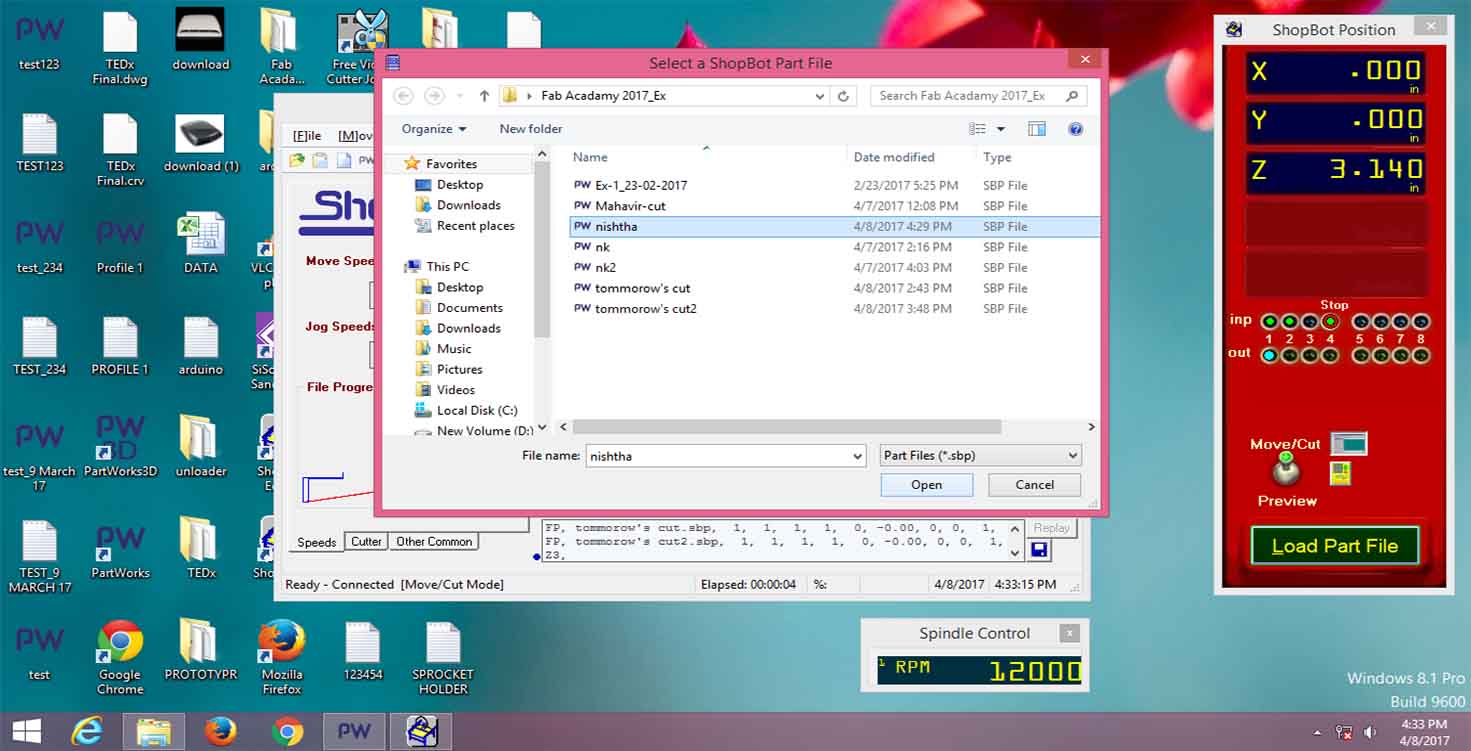Go up one folder level arrow
The height and width of the screenshot is (751, 1471).
[x=484, y=96]
